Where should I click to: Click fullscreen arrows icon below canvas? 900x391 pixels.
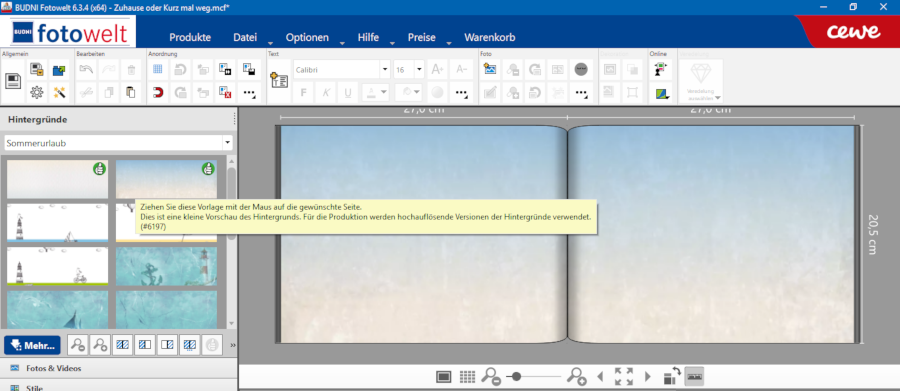(623, 377)
